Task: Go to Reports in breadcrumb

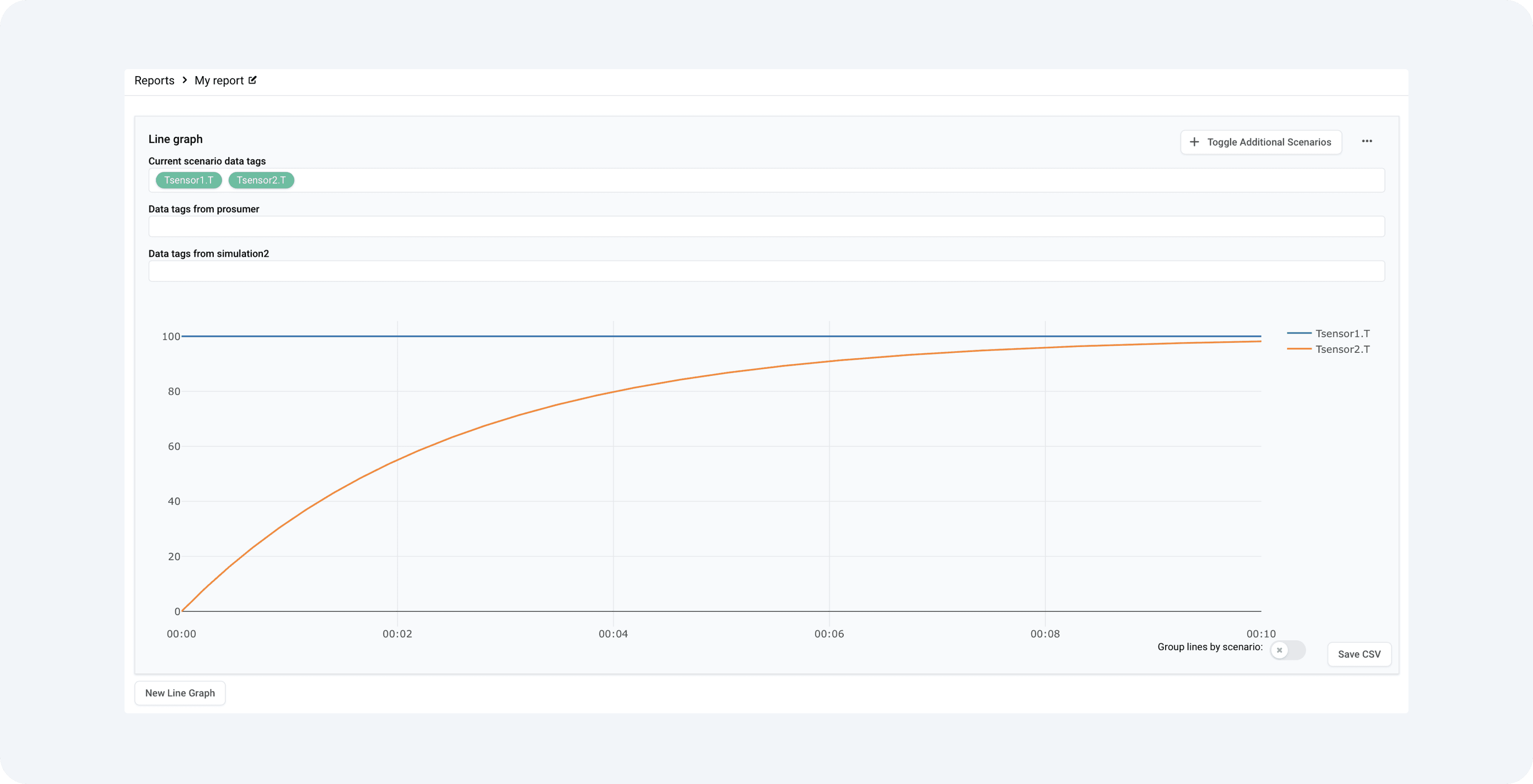Action: [x=154, y=80]
